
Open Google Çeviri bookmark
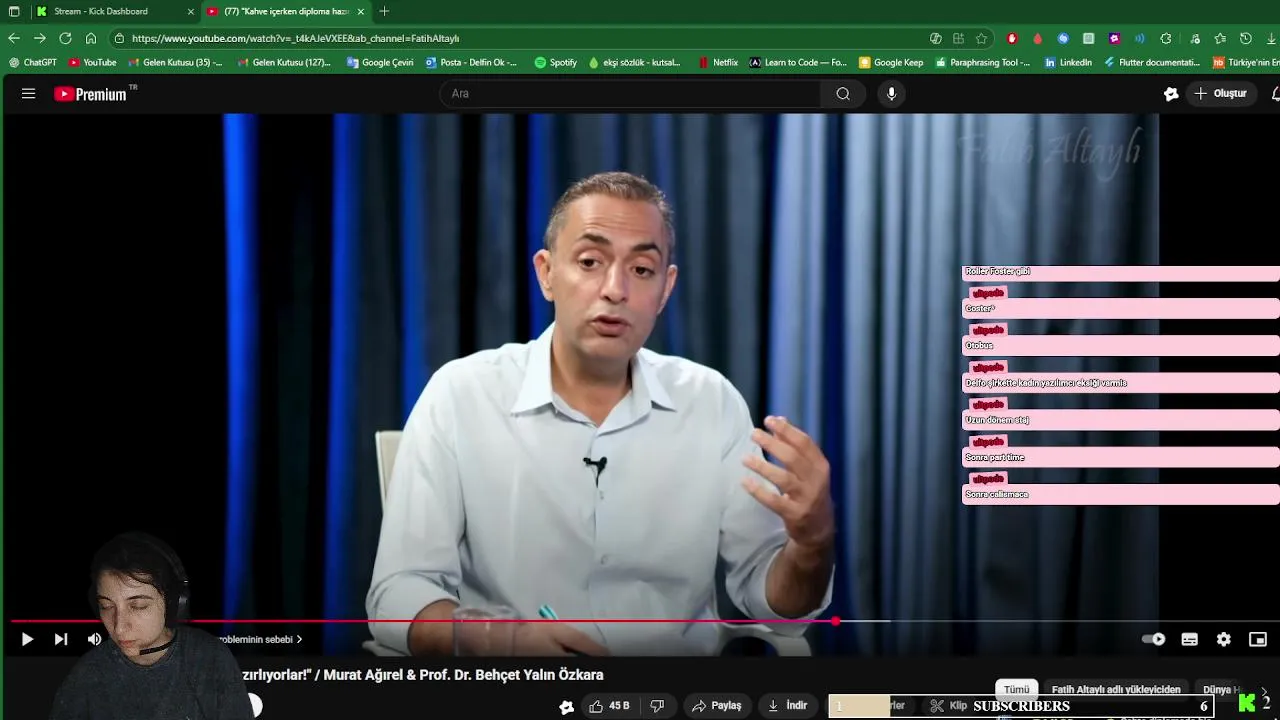coord(380,62)
